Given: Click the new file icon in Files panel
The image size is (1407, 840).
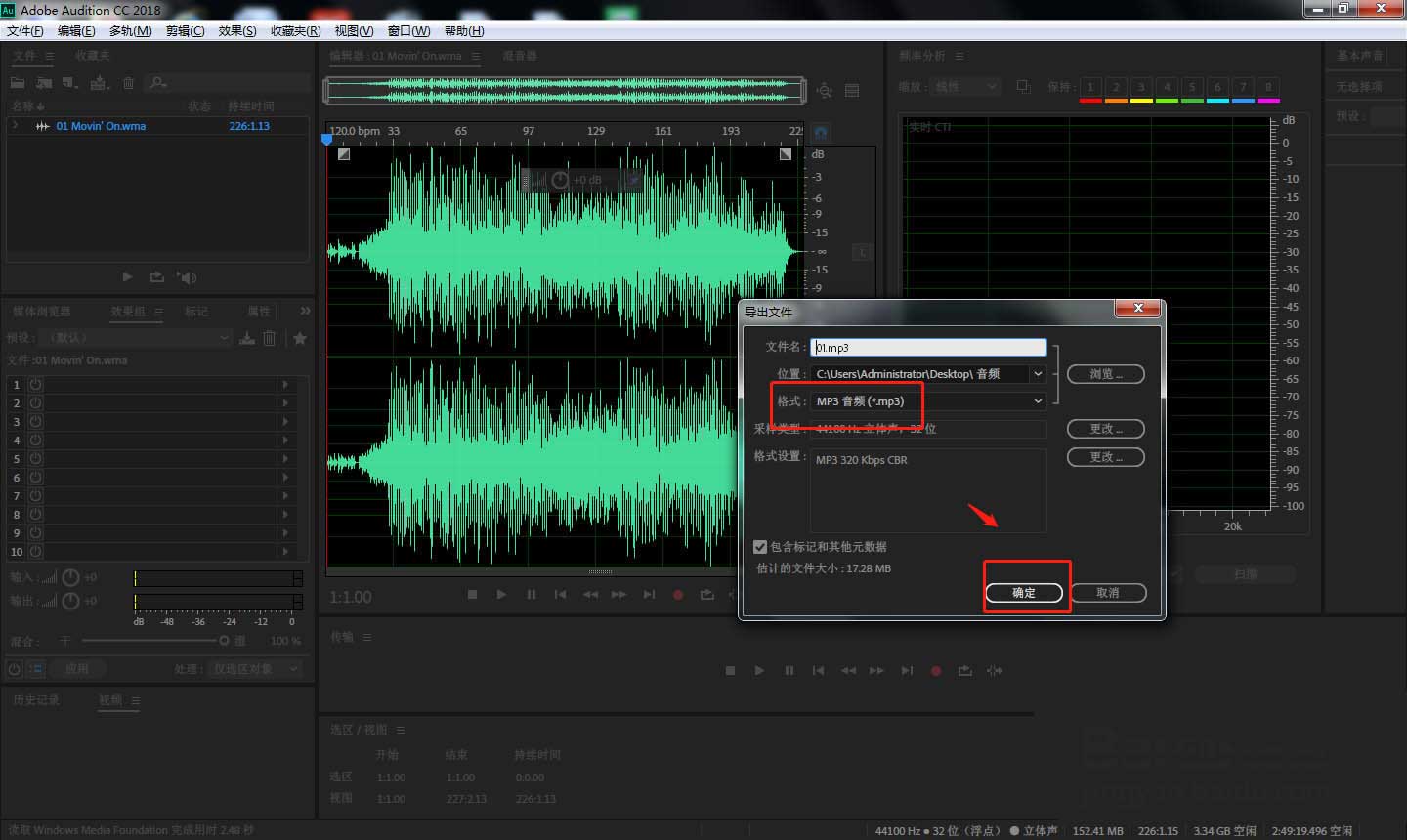Looking at the screenshot, I should [x=69, y=83].
